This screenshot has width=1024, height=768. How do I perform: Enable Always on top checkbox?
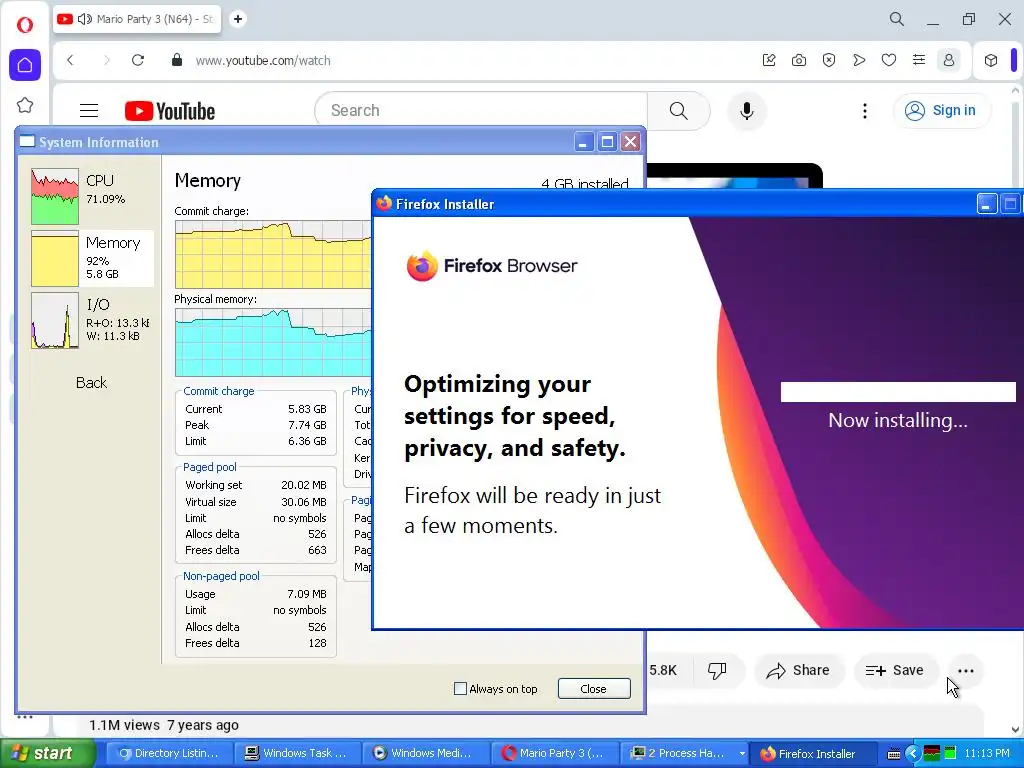[x=460, y=688]
